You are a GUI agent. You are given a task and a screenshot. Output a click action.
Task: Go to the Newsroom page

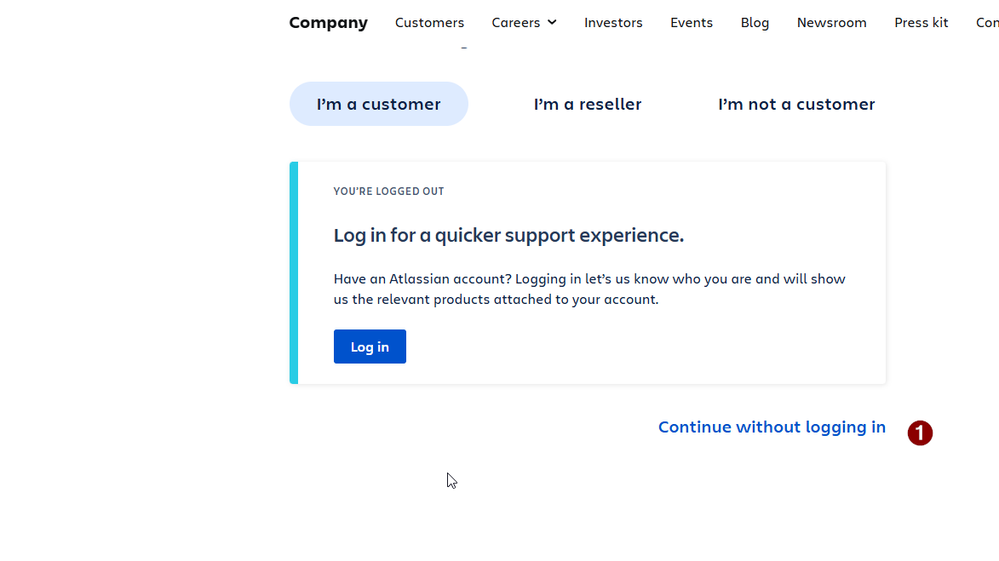831,22
